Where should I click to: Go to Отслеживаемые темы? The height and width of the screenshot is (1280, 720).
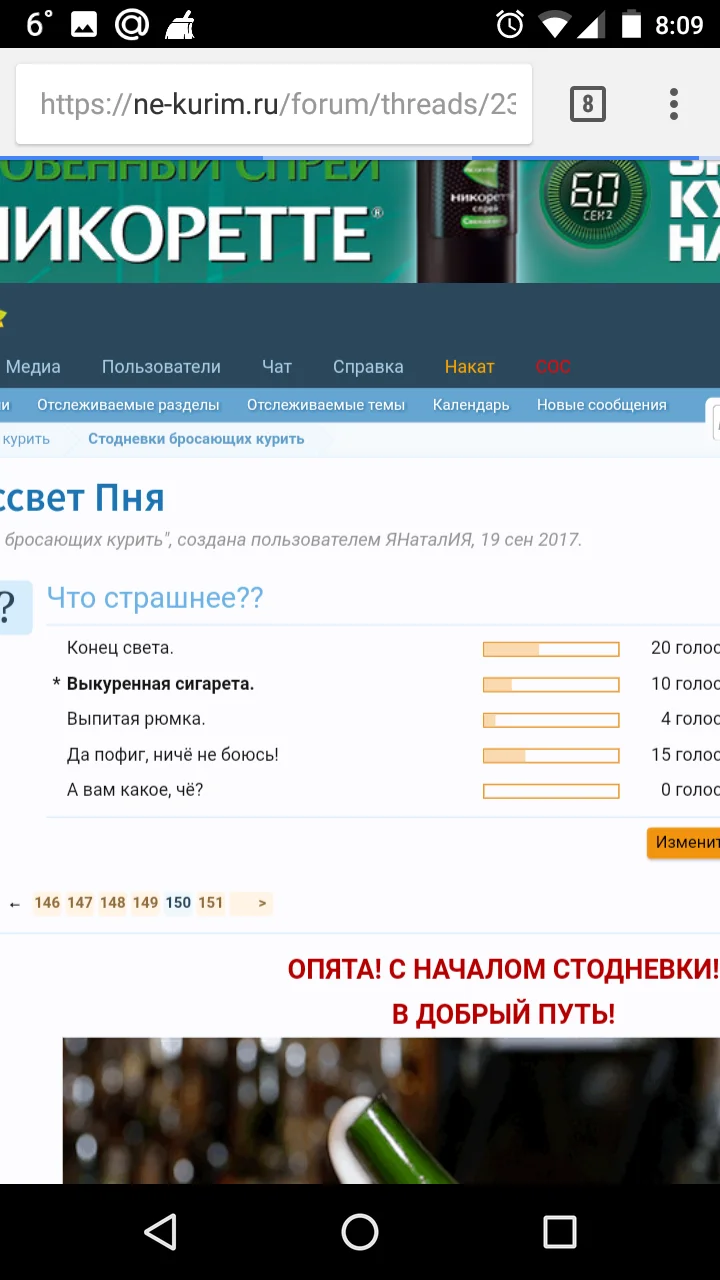(x=326, y=405)
